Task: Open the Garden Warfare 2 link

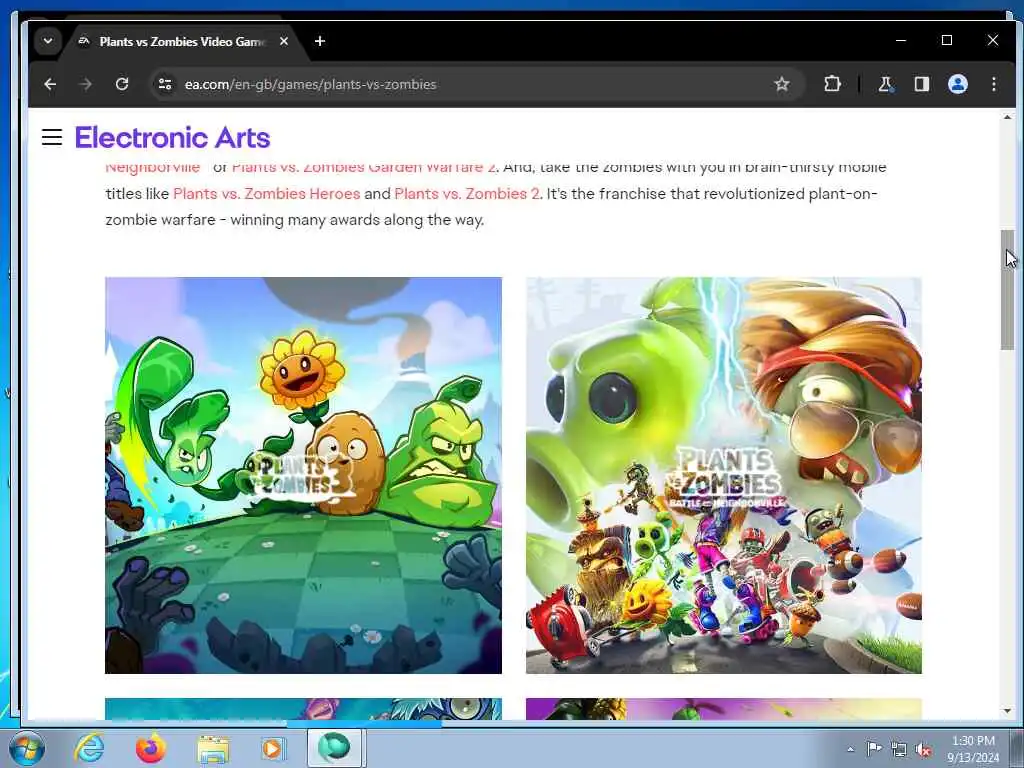Action: 364,167
